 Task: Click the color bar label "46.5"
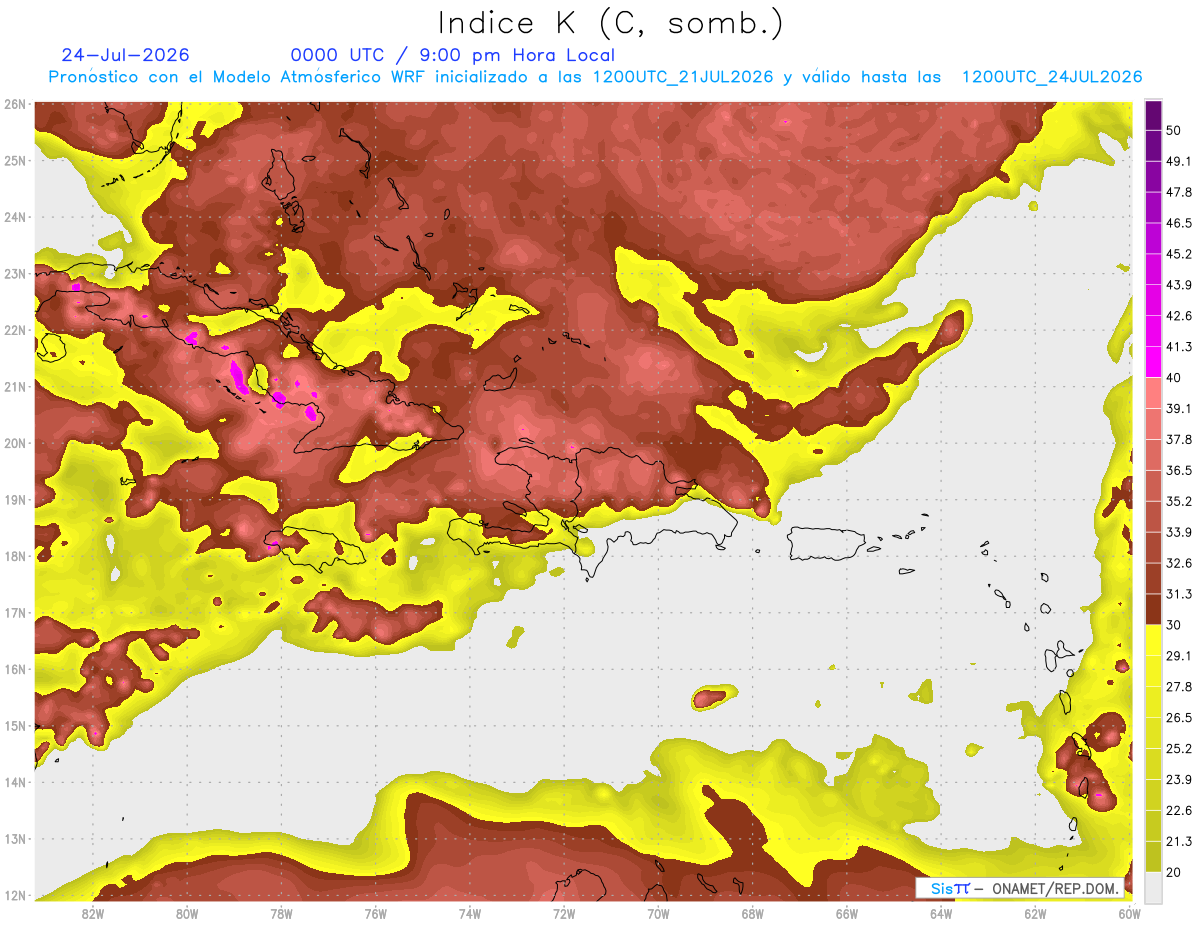coord(1179,222)
